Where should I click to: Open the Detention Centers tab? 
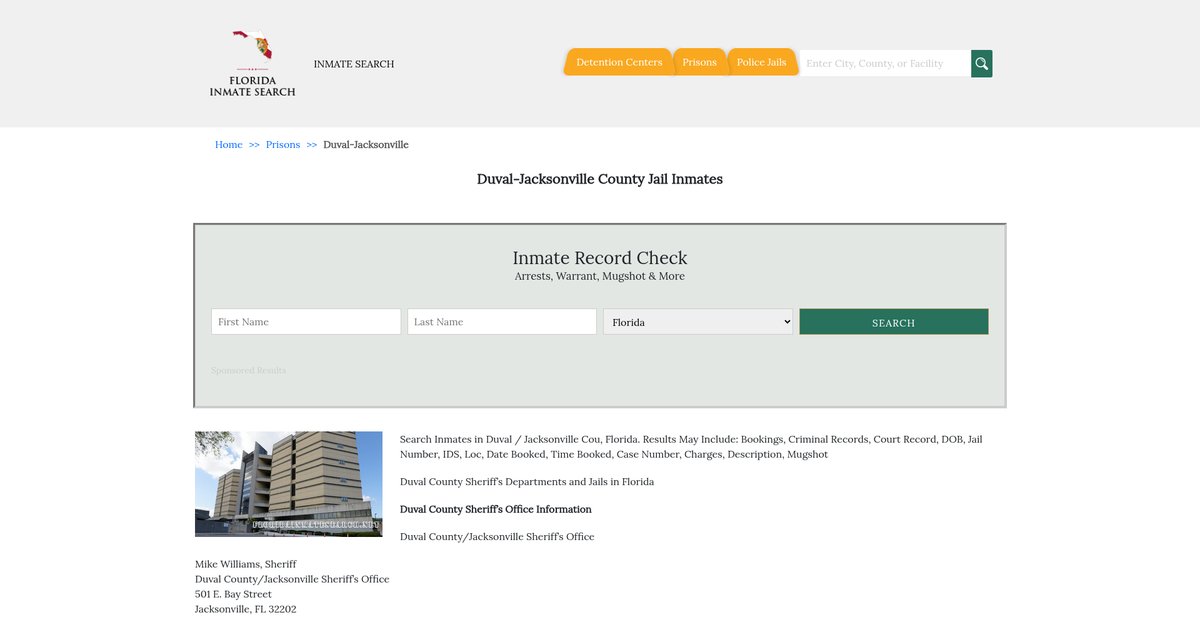(x=619, y=62)
